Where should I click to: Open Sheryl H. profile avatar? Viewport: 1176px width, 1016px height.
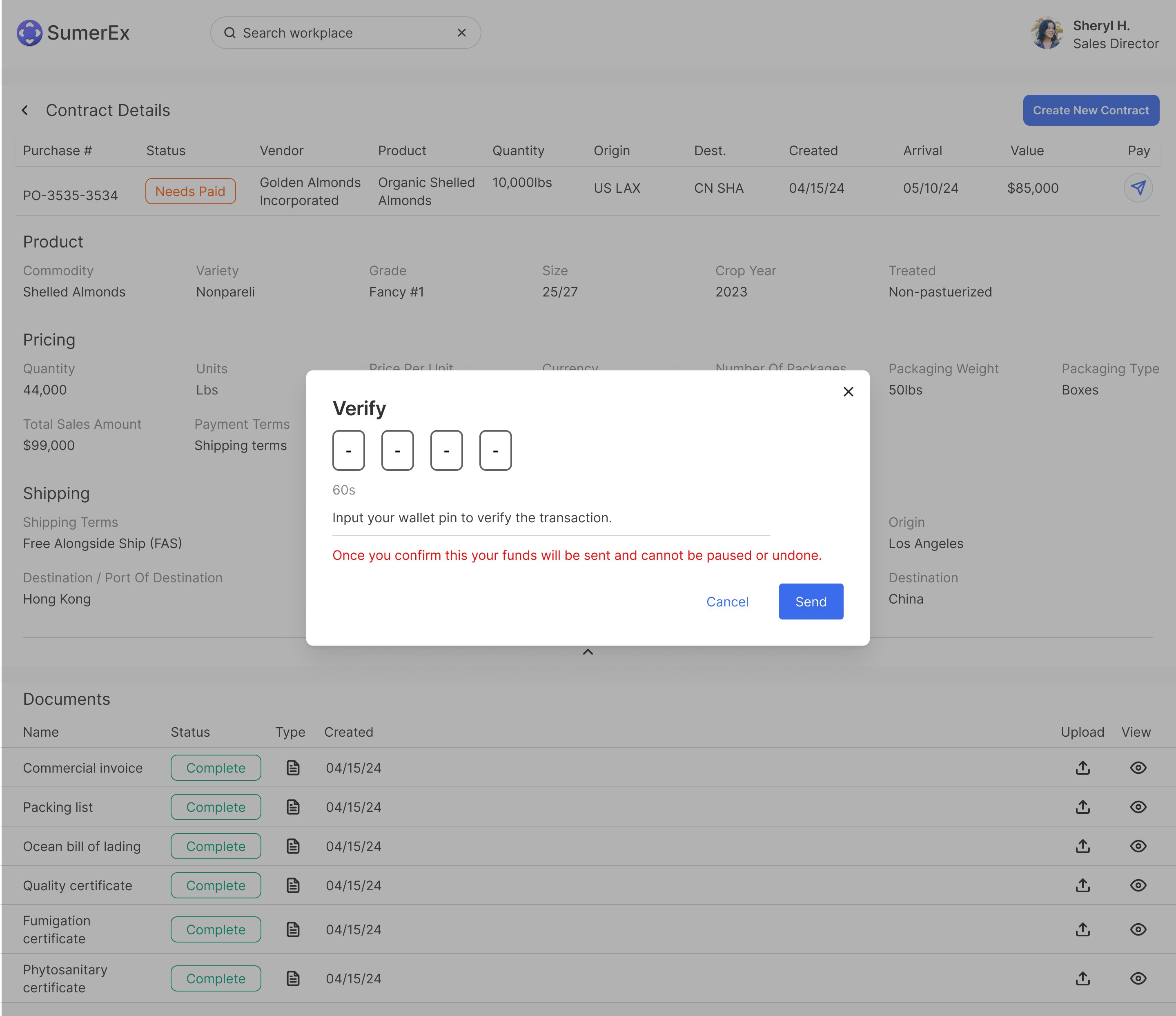click(1047, 33)
